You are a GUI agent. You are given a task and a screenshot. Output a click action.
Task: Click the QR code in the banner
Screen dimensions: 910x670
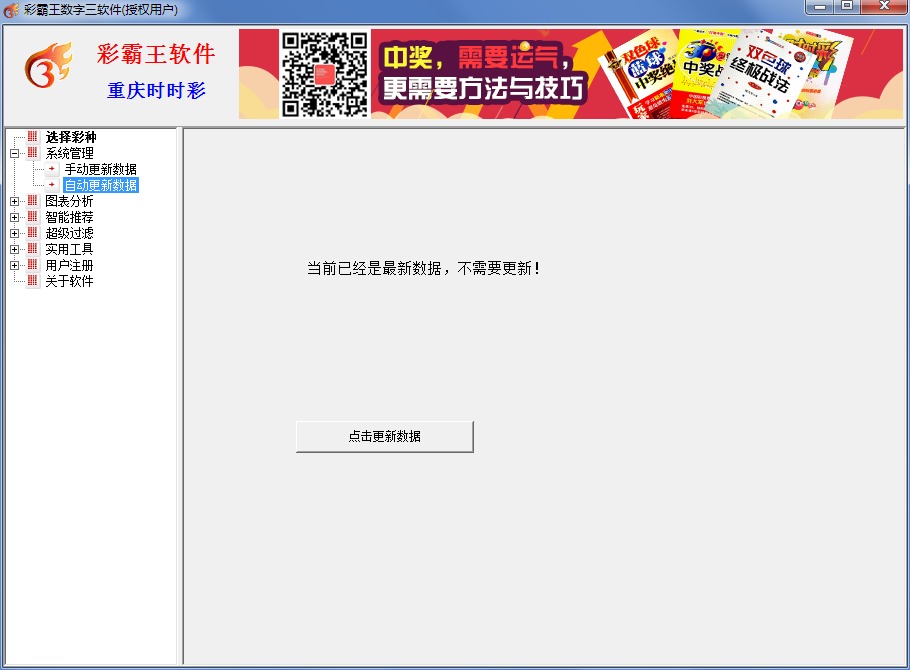[x=324, y=74]
